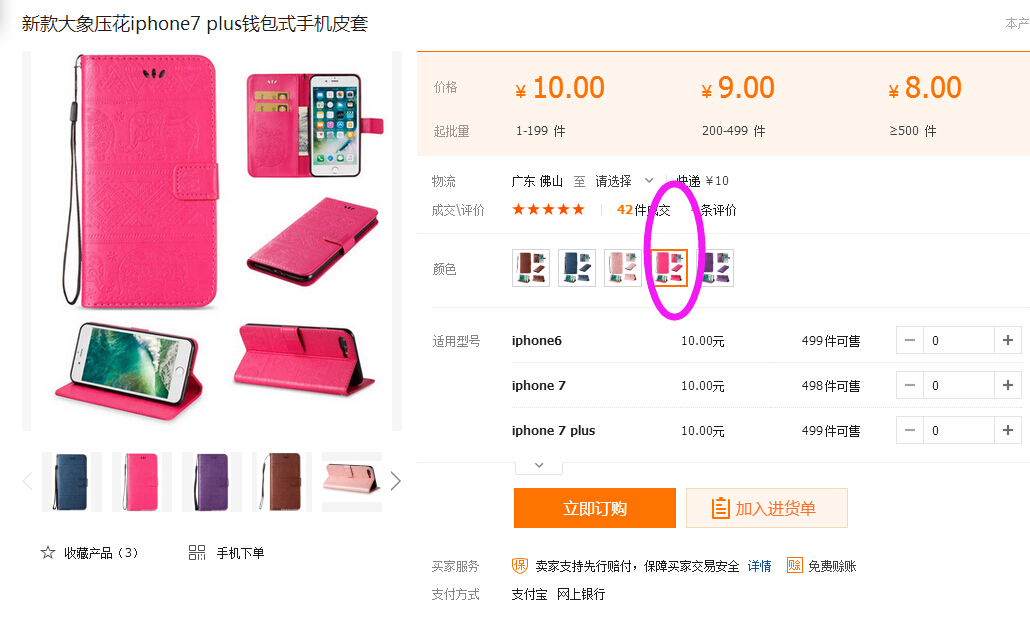Click the 免费赊账 credit icon
This screenshot has width=1030, height=629.
[x=794, y=565]
